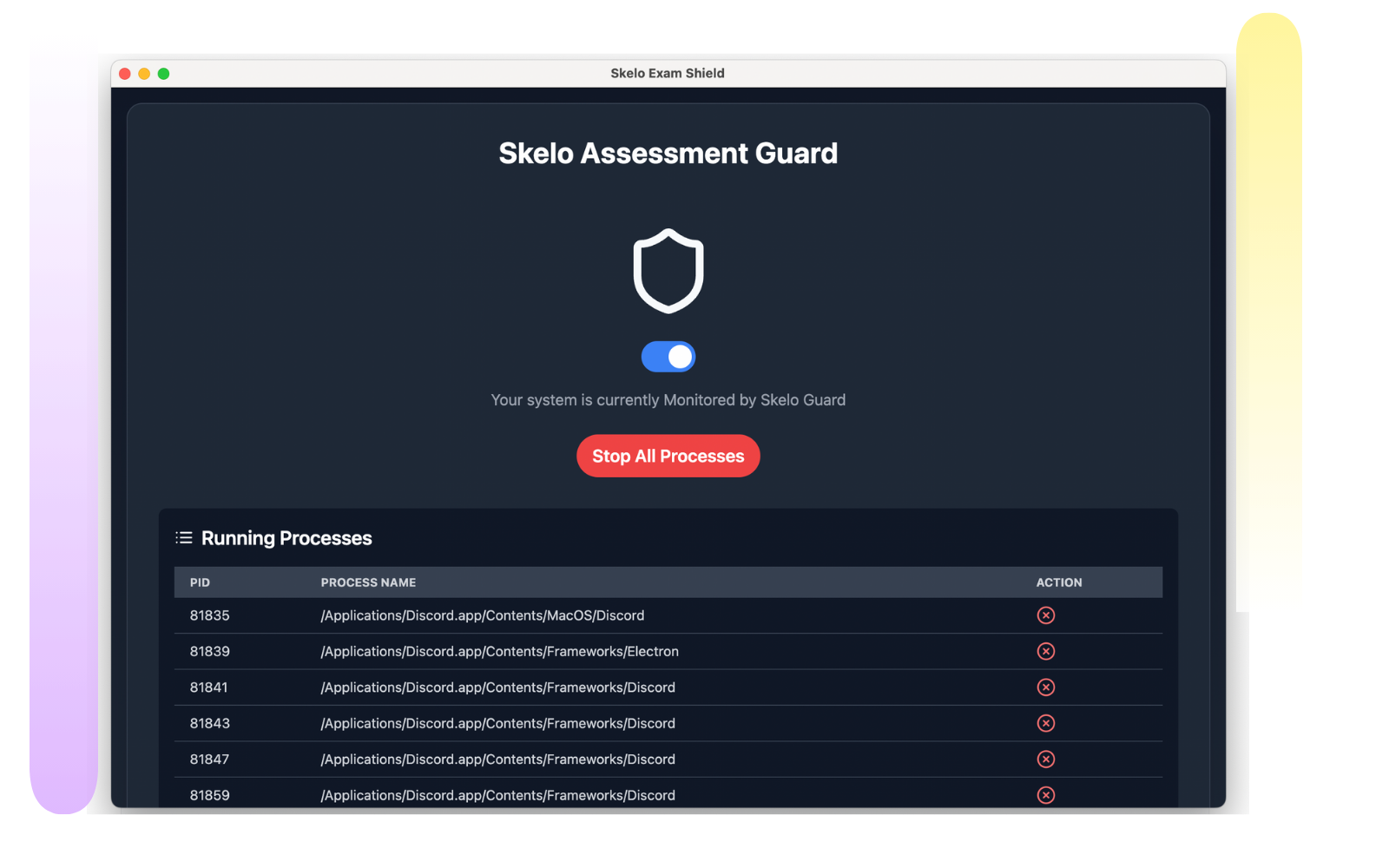The height and width of the screenshot is (868, 1389).
Task: Terminate process 81859 with the X icon
Action: click(1045, 794)
